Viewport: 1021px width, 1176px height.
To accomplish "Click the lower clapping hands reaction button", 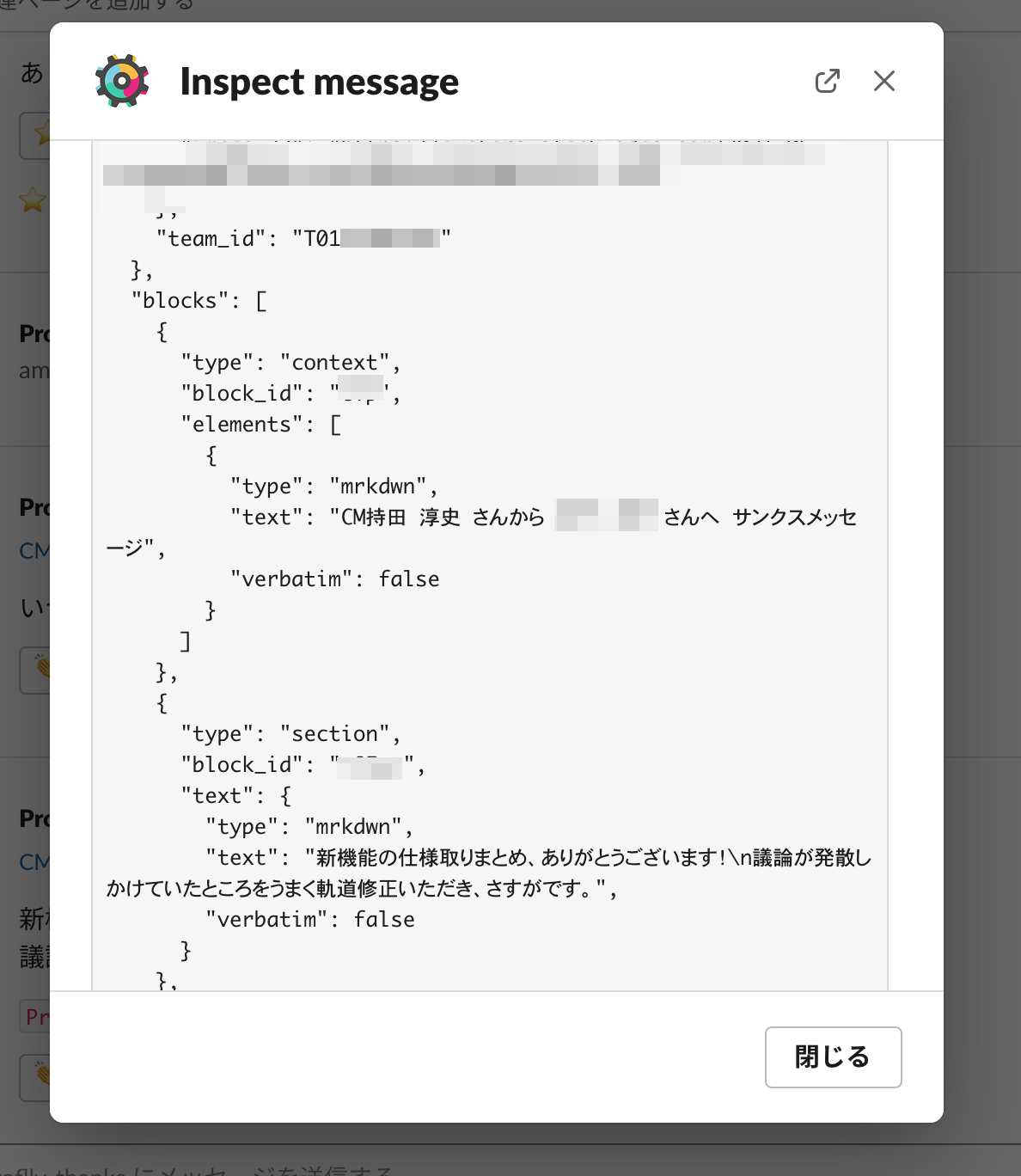I will click(35, 1078).
